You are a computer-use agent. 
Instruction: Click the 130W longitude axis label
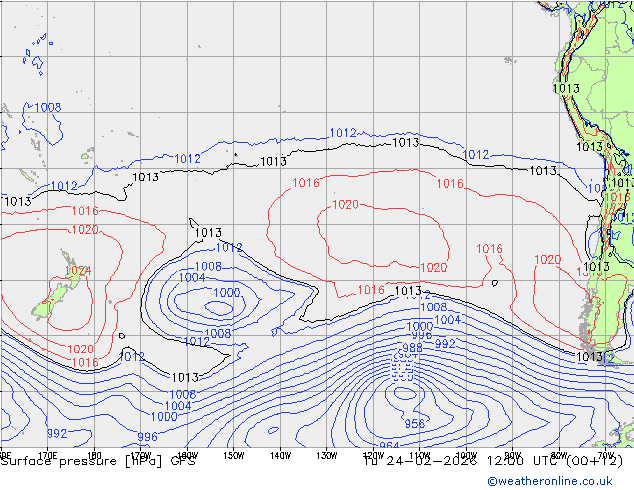[327, 456]
